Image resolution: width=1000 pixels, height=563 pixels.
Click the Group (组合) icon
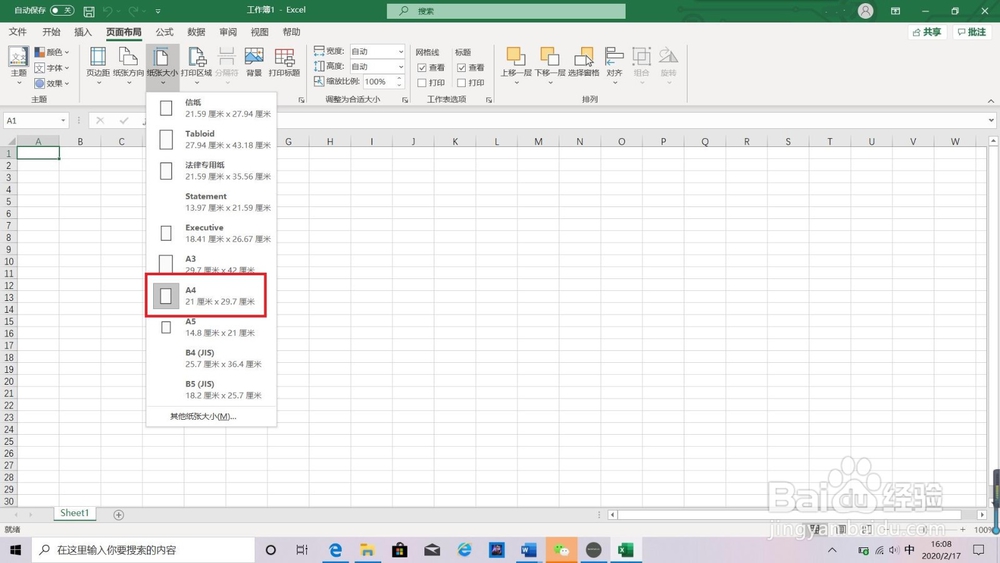click(642, 56)
